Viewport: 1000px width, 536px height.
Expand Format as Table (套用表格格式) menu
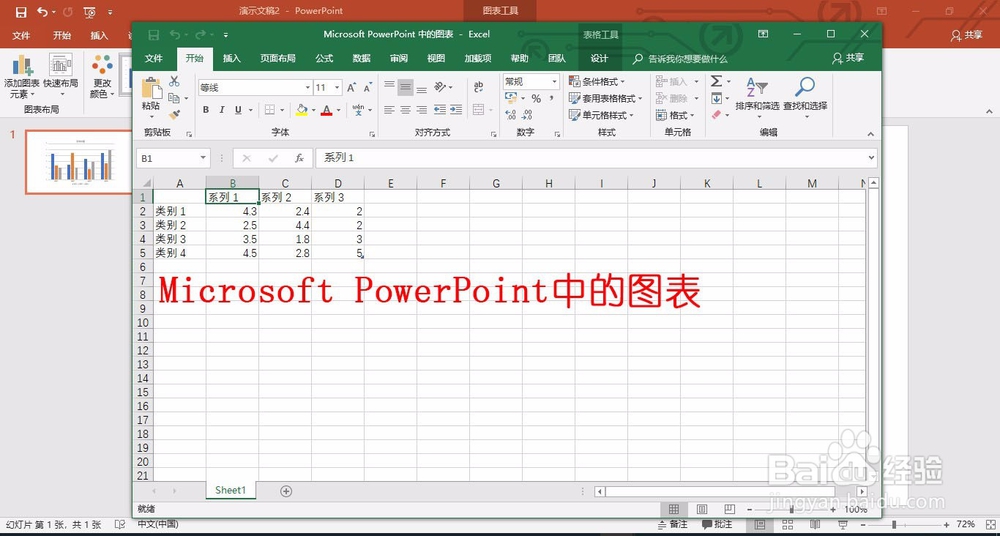(605, 98)
